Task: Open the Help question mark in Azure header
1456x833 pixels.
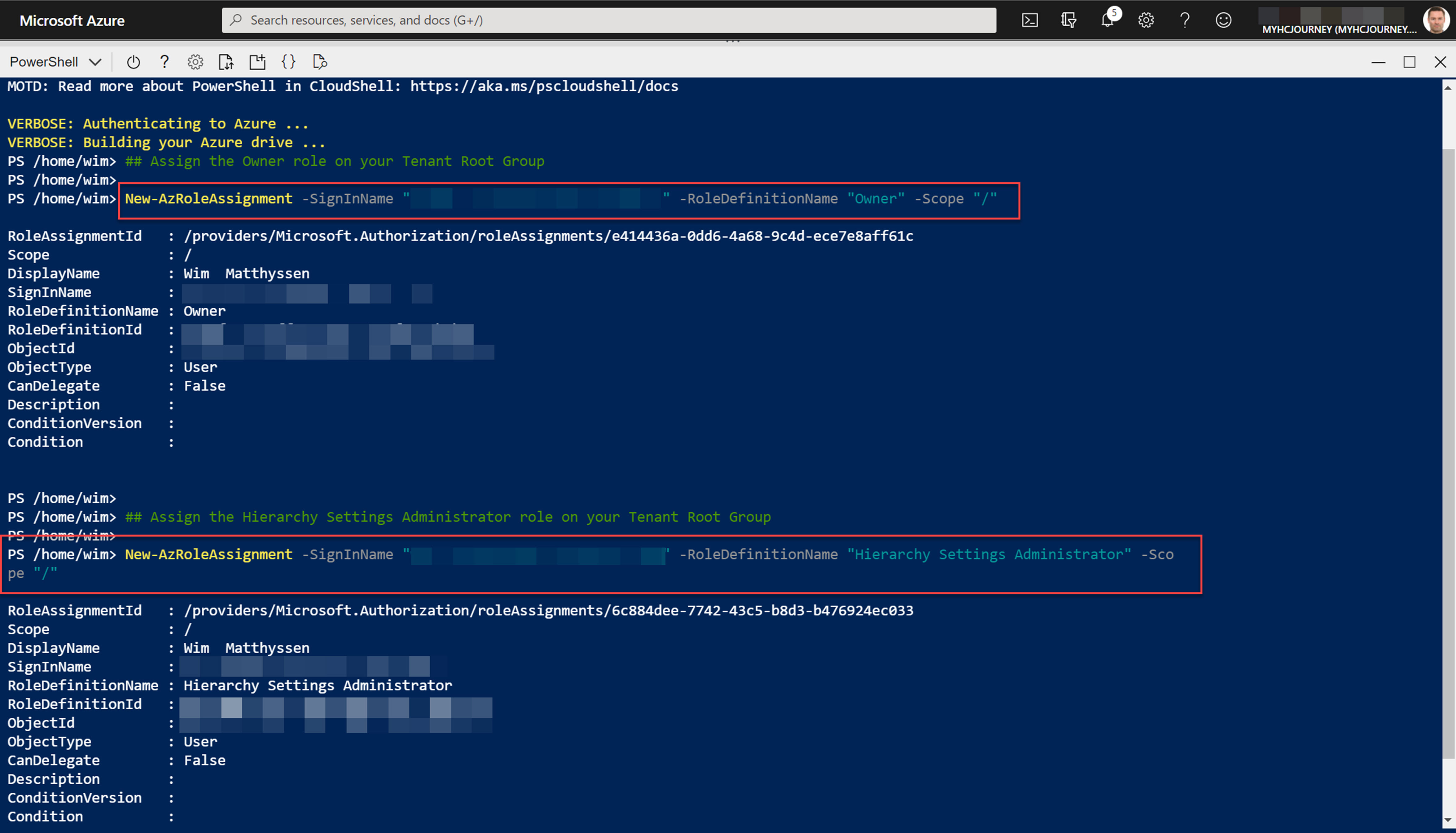Action: point(1185,20)
